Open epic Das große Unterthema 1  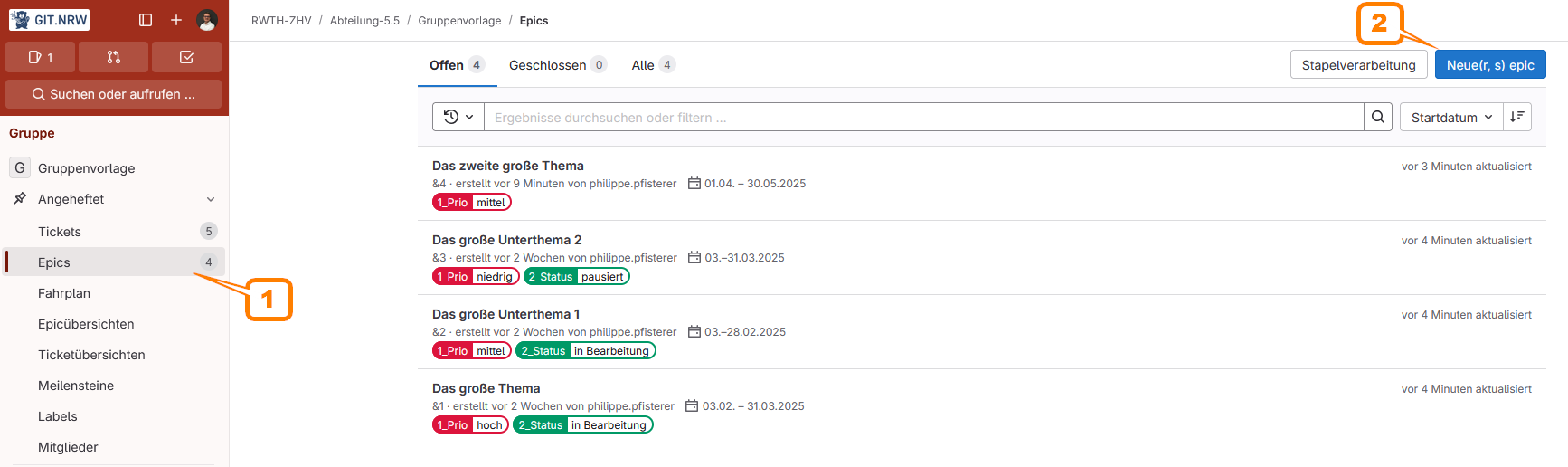pyautogui.click(x=505, y=314)
